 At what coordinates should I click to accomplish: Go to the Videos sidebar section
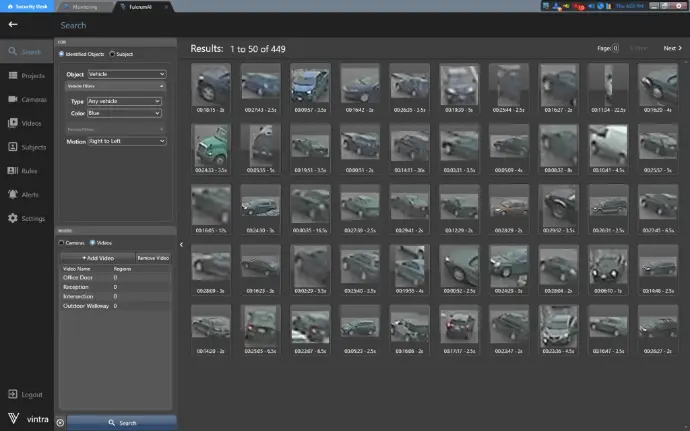[x=25, y=123]
